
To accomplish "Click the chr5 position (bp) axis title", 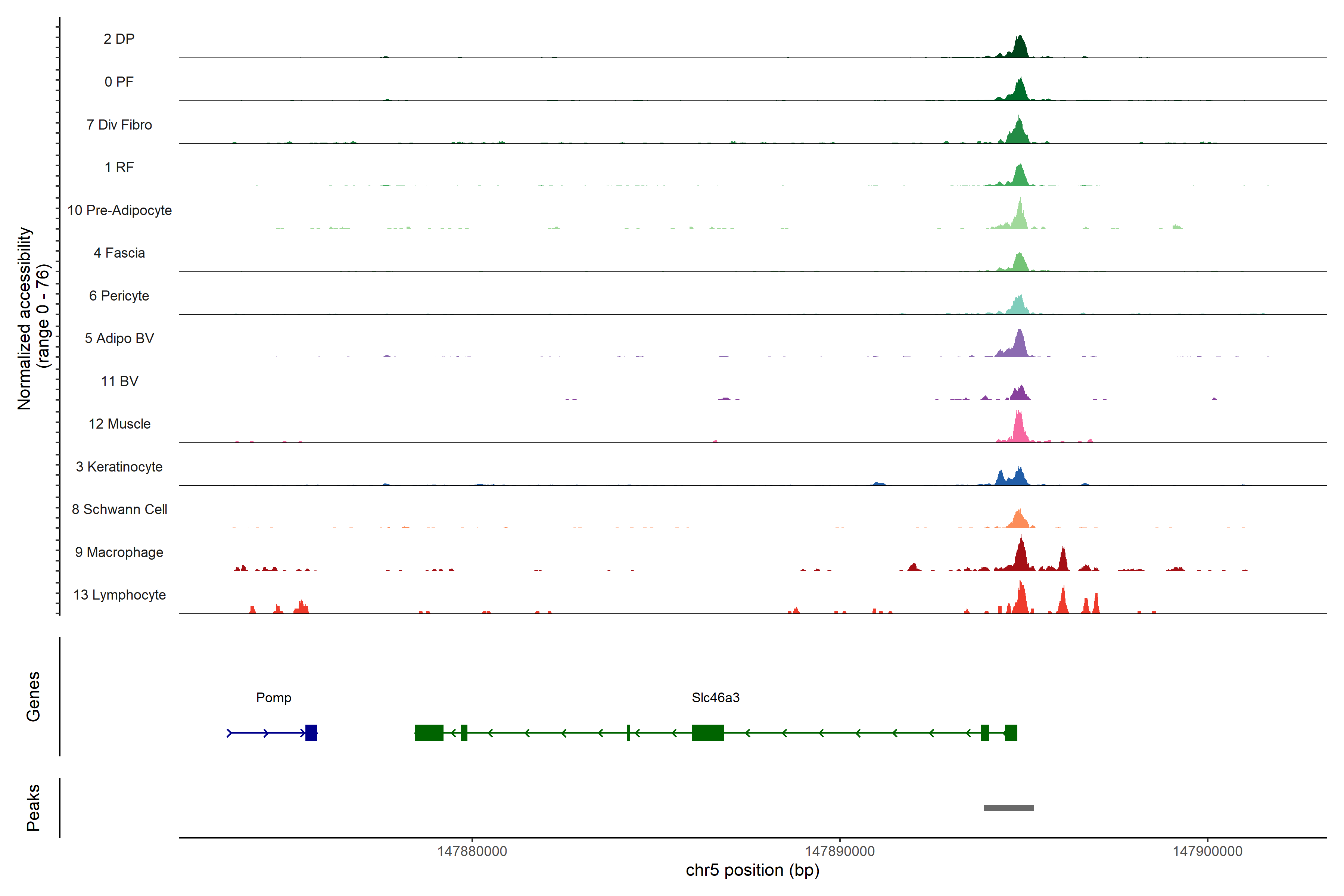I will 752,870.
